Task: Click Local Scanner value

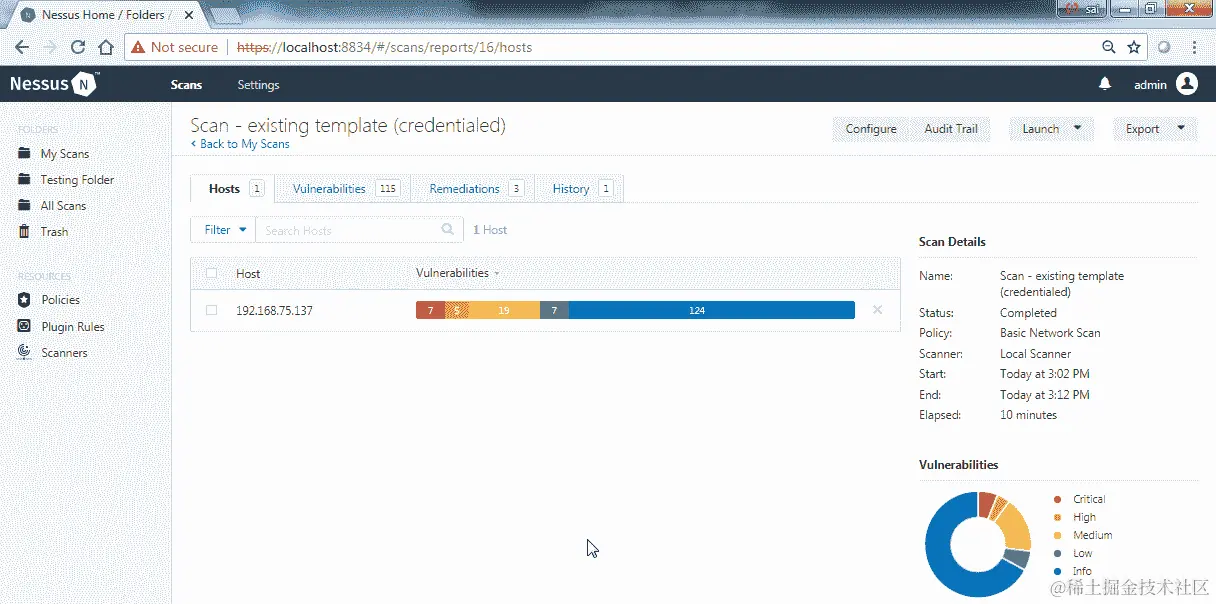Action: 1035,354
